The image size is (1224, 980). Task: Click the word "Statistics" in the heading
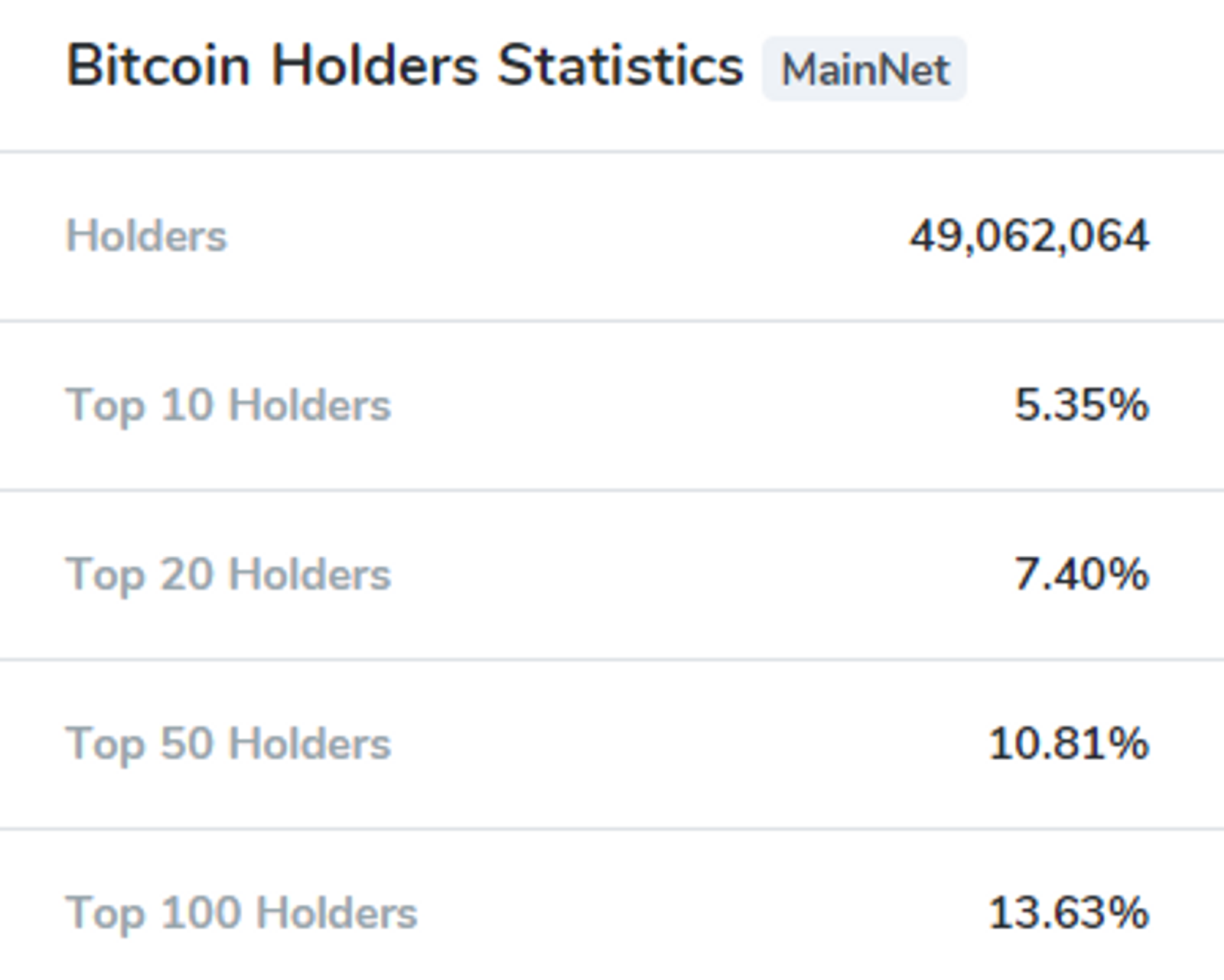pos(620,65)
